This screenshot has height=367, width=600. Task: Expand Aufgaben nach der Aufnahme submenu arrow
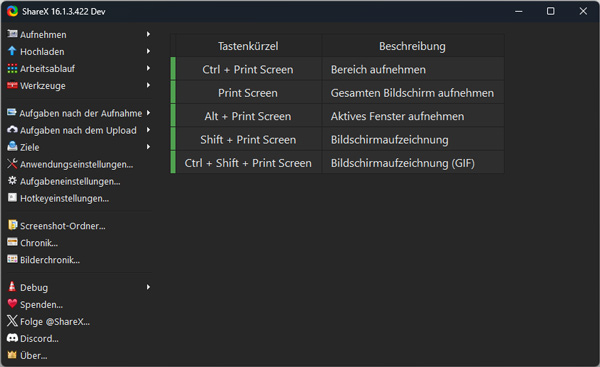coord(148,113)
